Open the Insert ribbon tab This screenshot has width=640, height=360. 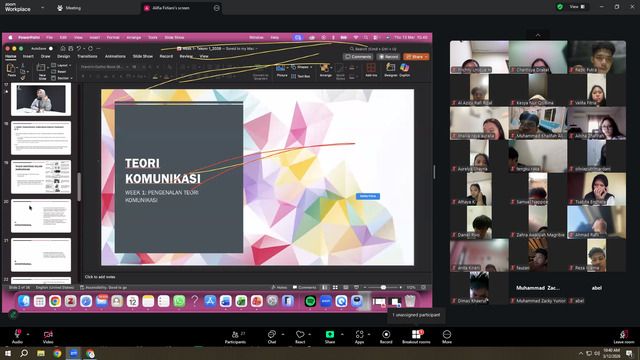pos(28,56)
